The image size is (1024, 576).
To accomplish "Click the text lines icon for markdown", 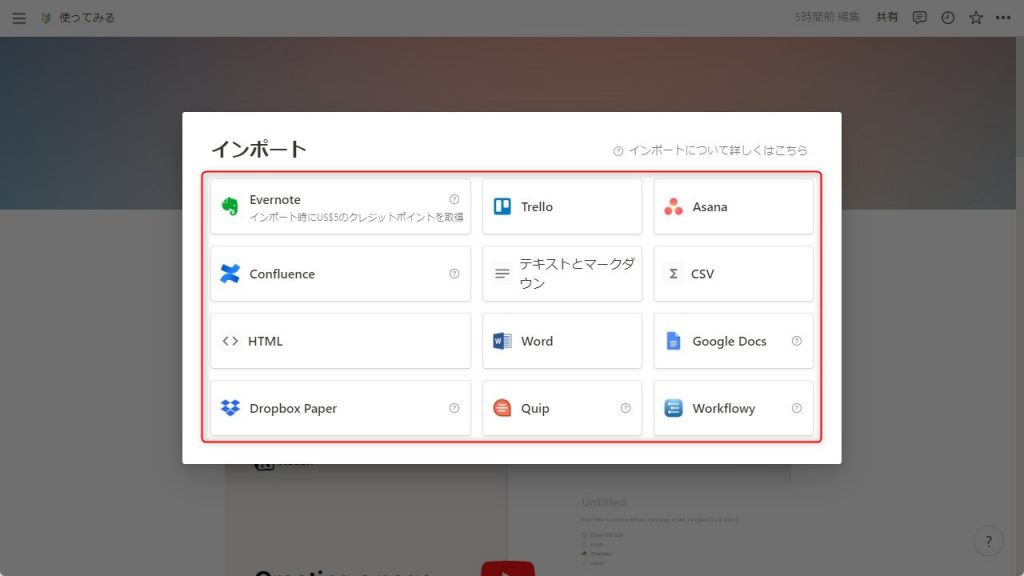I will click(502, 274).
